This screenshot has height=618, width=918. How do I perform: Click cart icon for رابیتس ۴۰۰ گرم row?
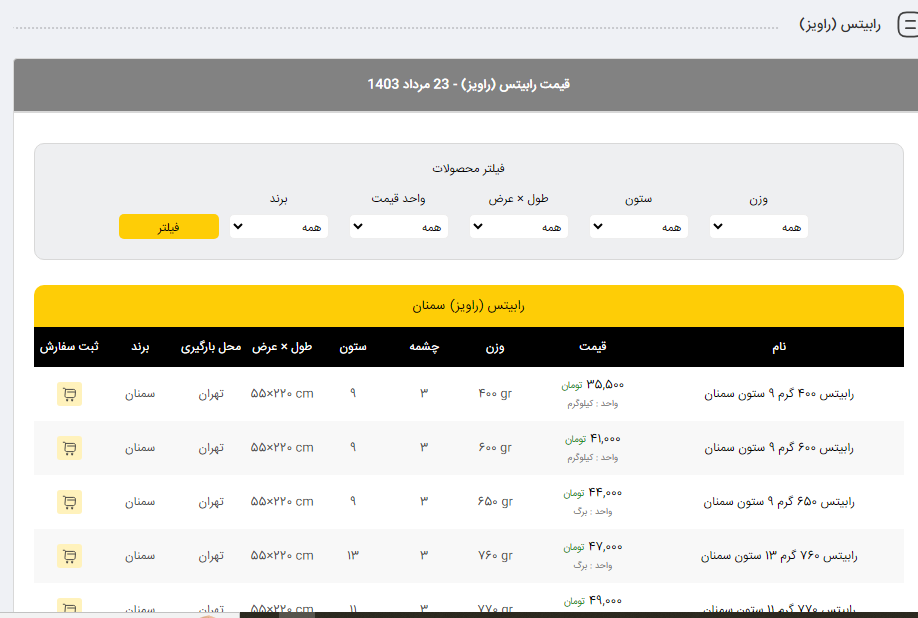[x=69, y=394]
